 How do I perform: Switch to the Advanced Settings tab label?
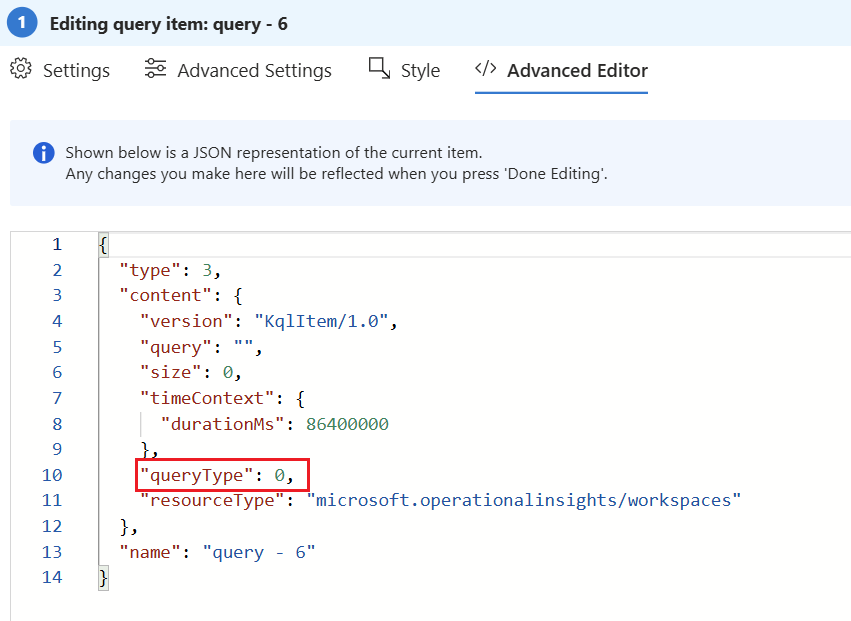tap(254, 71)
